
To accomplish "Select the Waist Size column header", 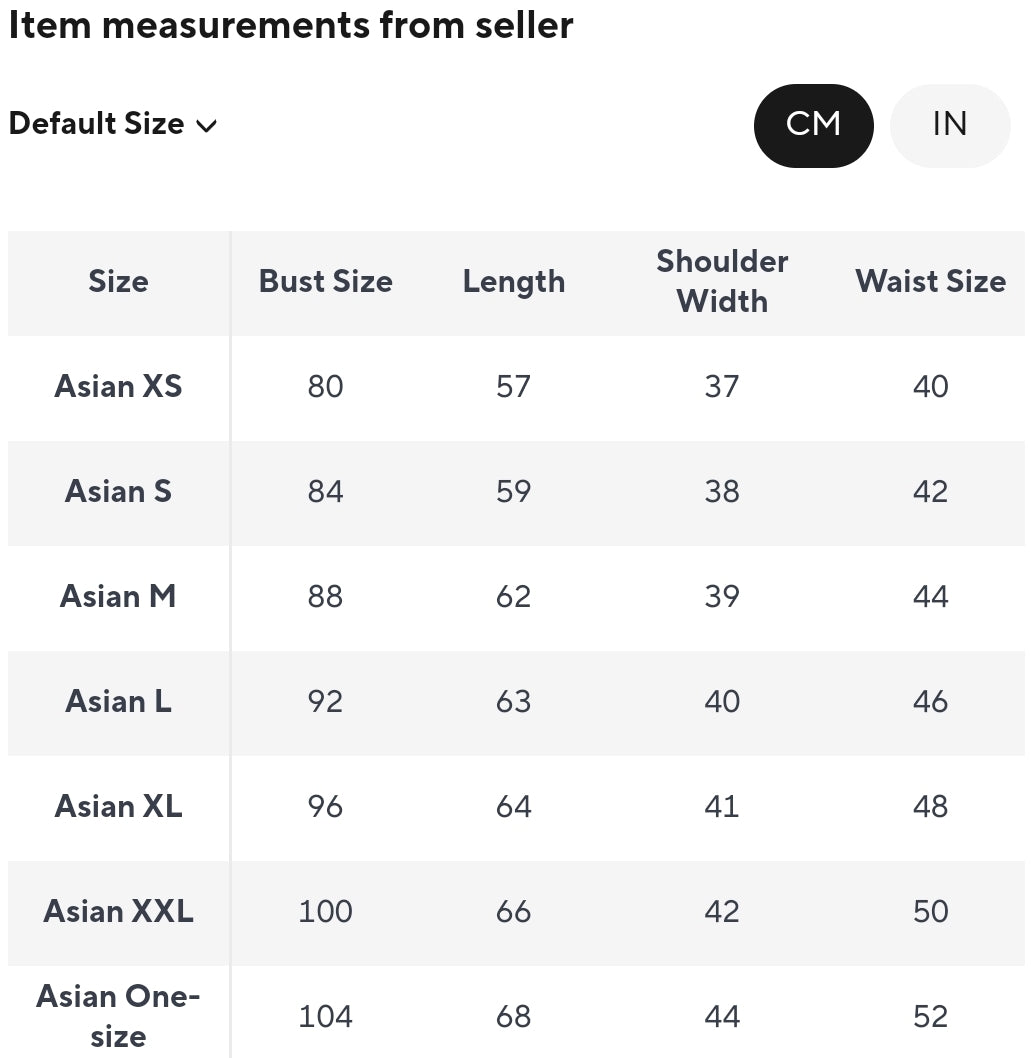I will 930,282.
